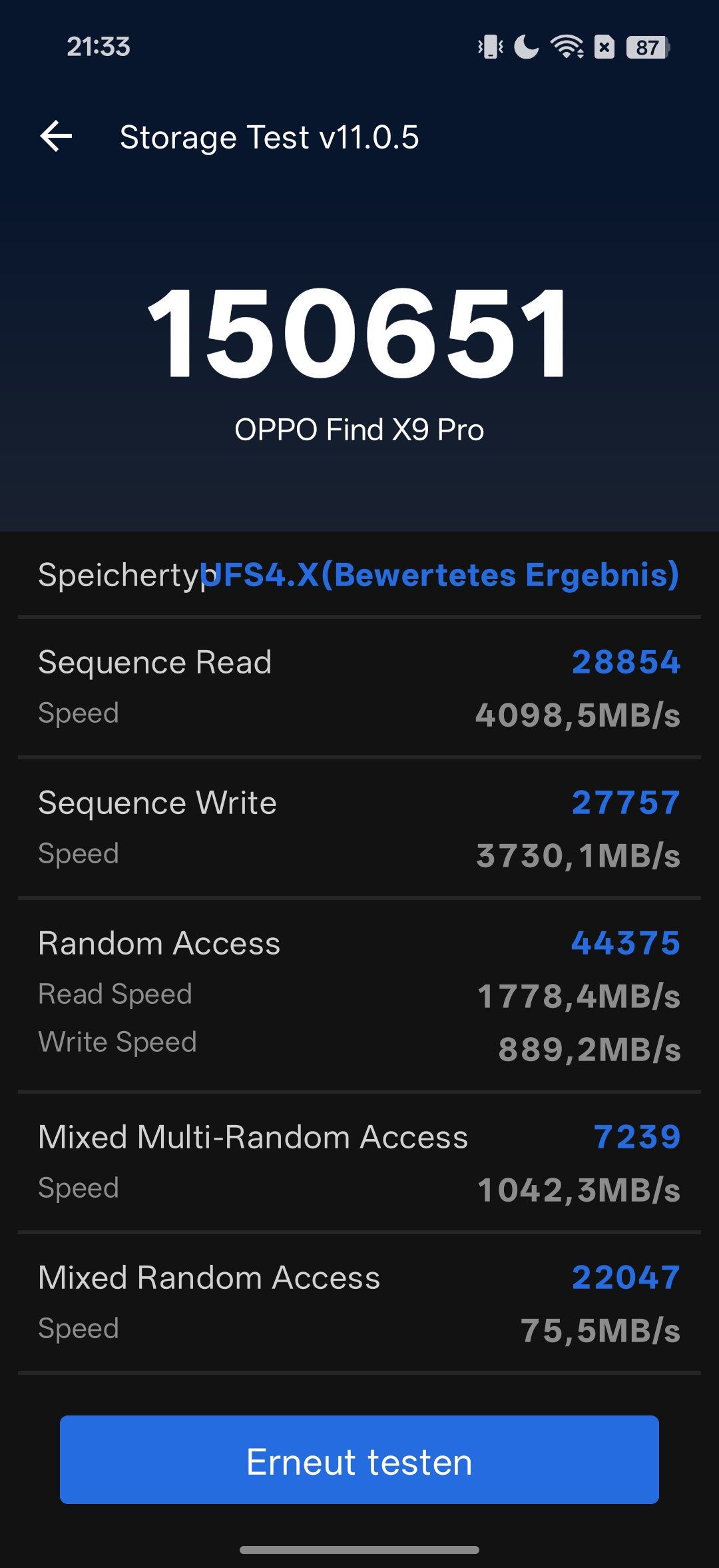Tap the SIM card missing icon
The width and height of the screenshot is (719, 1568).
[x=604, y=47]
